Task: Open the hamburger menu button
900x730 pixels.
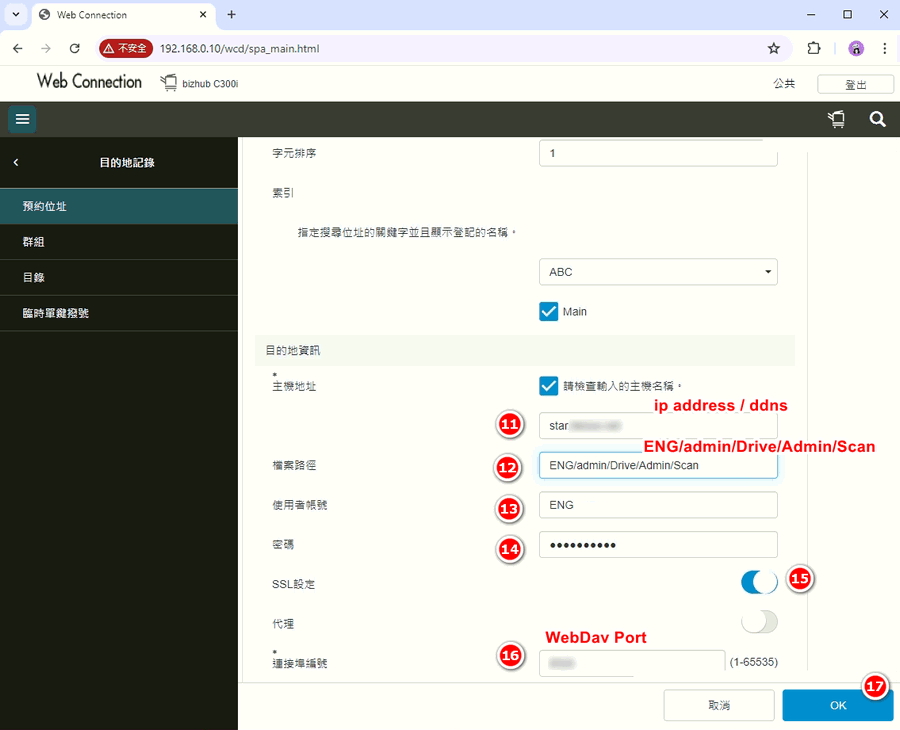Action: [22, 119]
